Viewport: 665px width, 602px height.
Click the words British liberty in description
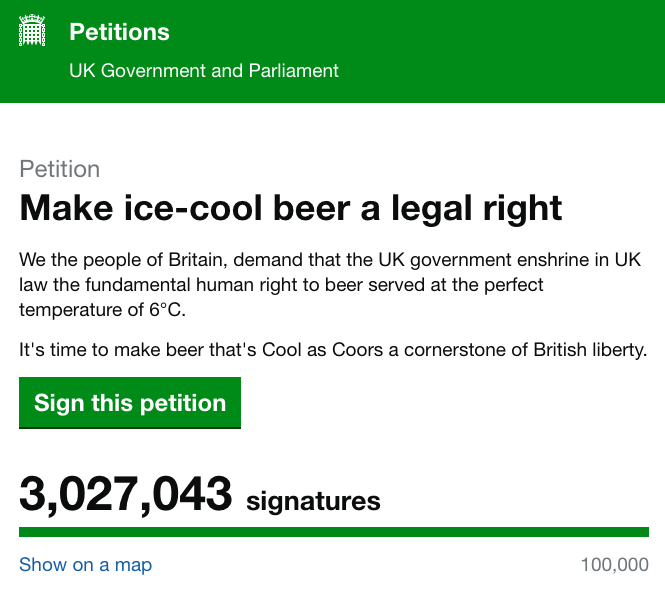[590, 350]
